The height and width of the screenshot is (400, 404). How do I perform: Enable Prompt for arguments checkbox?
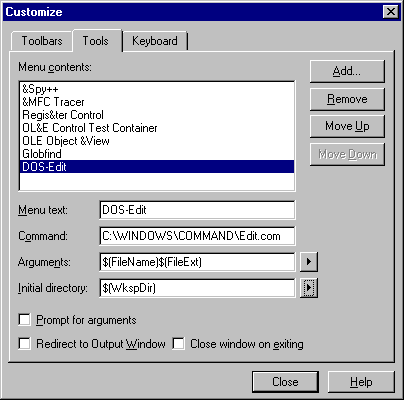point(25,320)
